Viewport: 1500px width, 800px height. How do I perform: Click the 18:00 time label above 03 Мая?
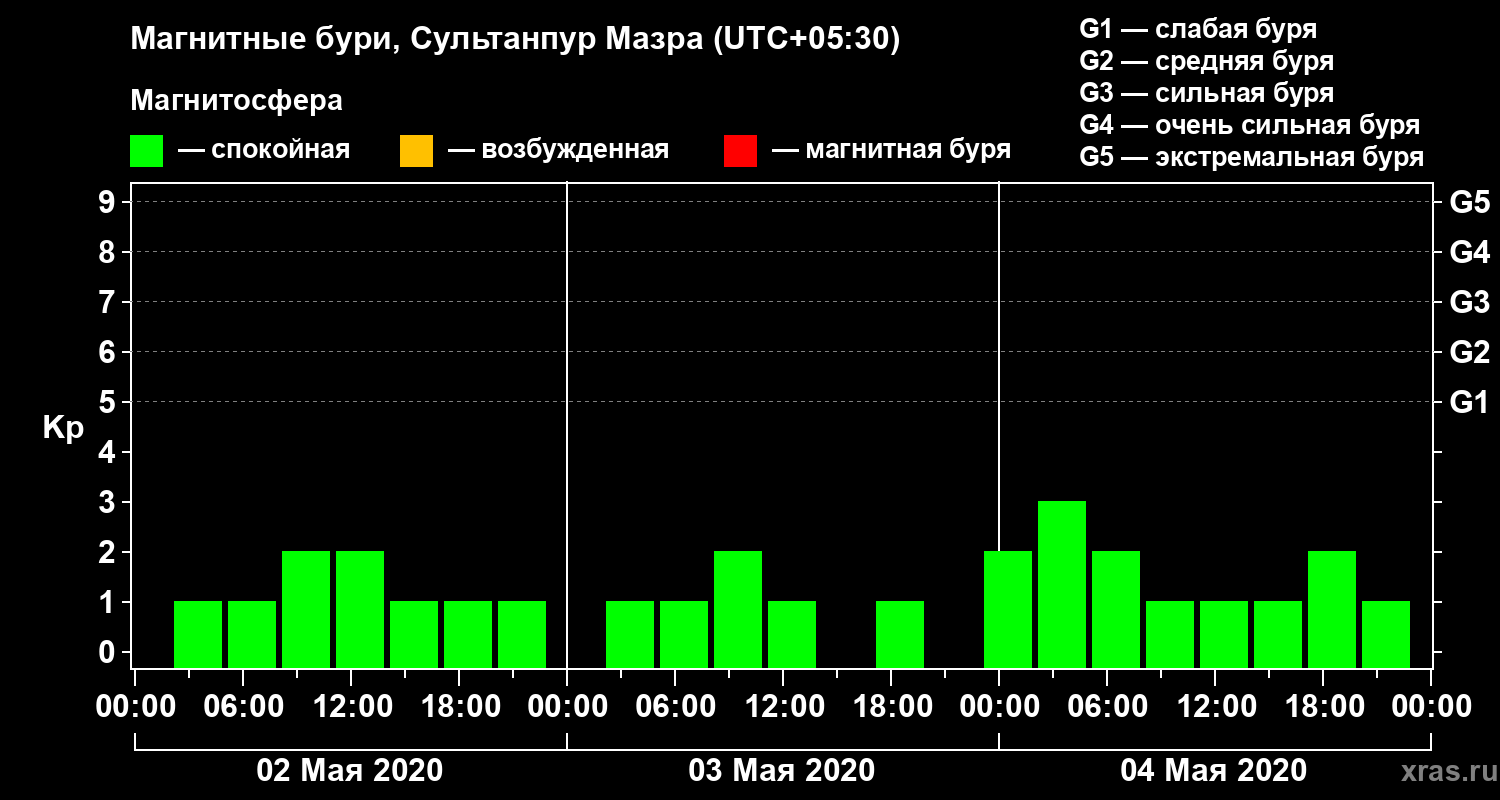pyautogui.click(x=891, y=706)
